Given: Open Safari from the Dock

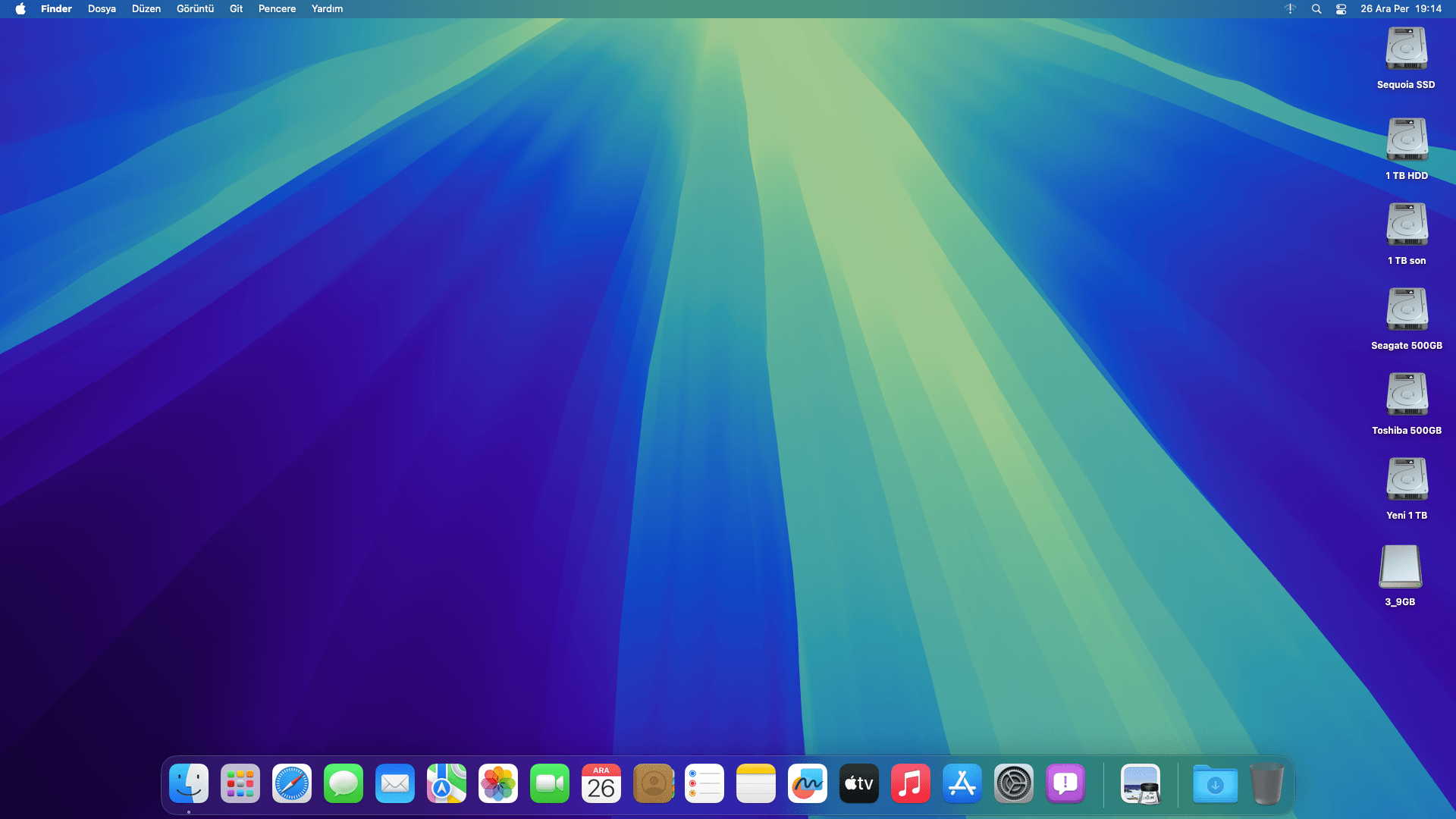Looking at the screenshot, I should [292, 783].
